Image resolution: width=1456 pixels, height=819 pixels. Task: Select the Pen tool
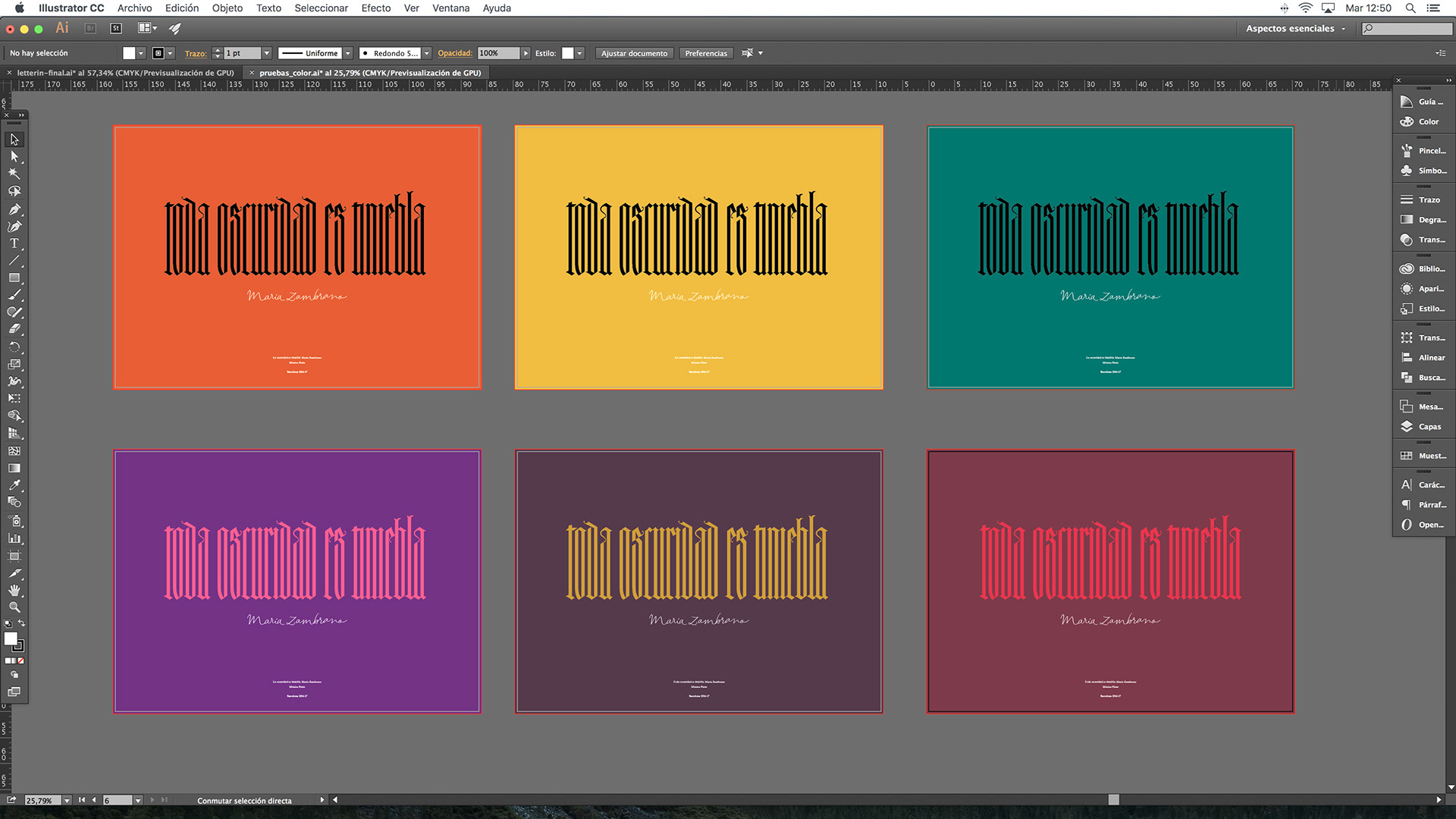click(14, 209)
